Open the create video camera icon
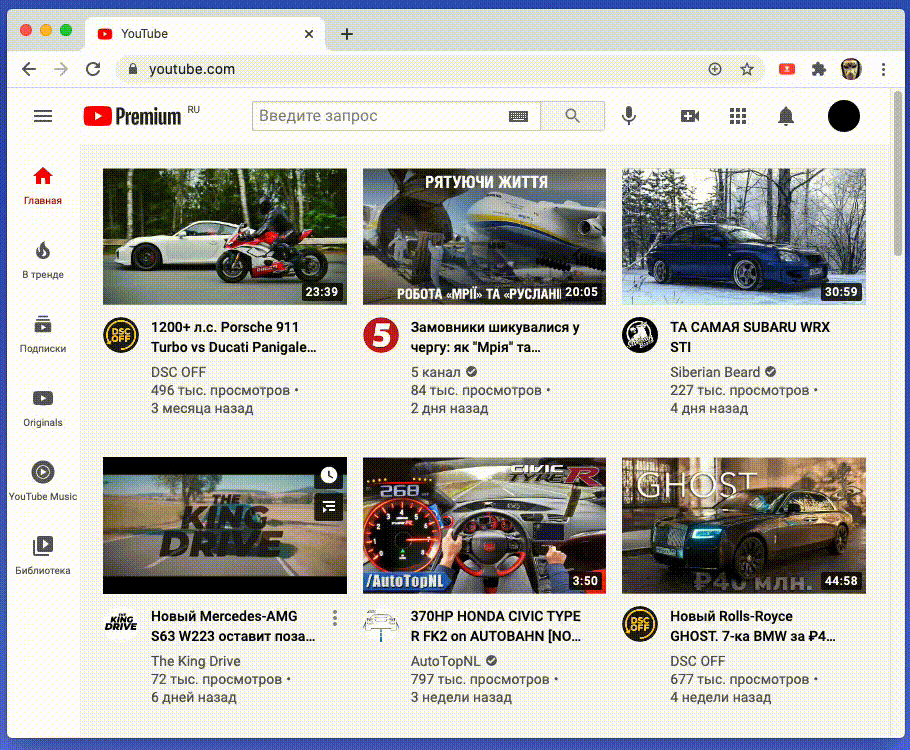This screenshot has width=910, height=750. click(x=690, y=116)
